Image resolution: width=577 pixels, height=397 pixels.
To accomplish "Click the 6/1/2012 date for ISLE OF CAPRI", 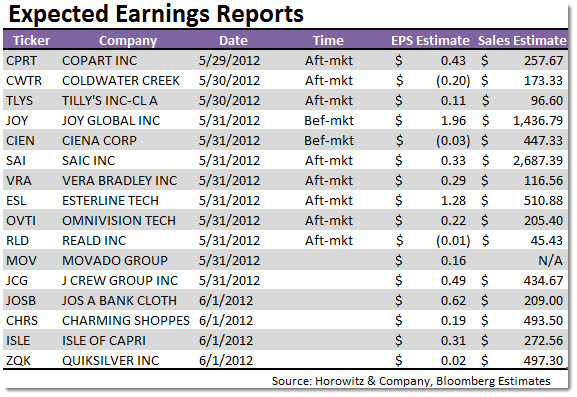I will (226, 341).
